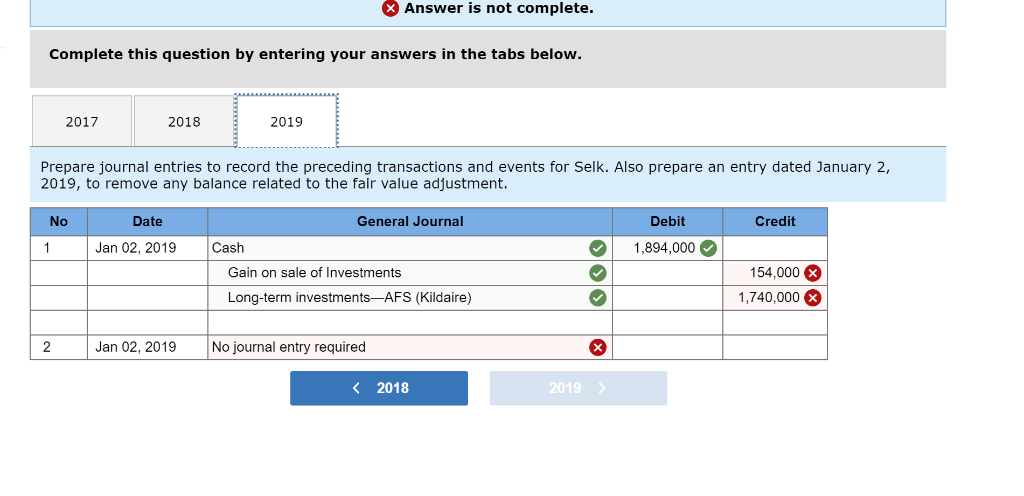The image size is (1024, 496).
Task: Select the Gain on sale of Investments field
Action: [410, 273]
